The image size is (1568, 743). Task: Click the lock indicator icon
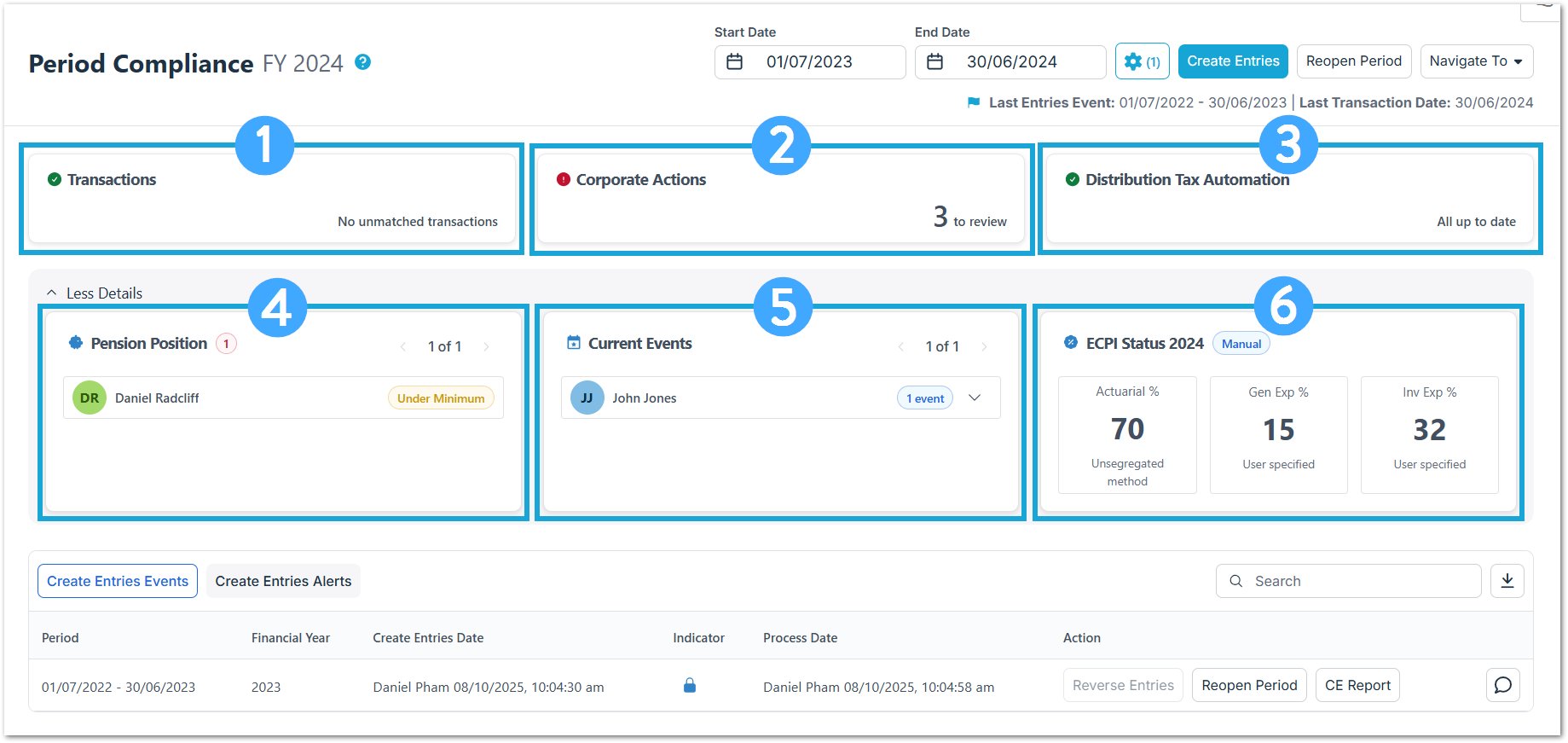pyautogui.click(x=690, y=686)
